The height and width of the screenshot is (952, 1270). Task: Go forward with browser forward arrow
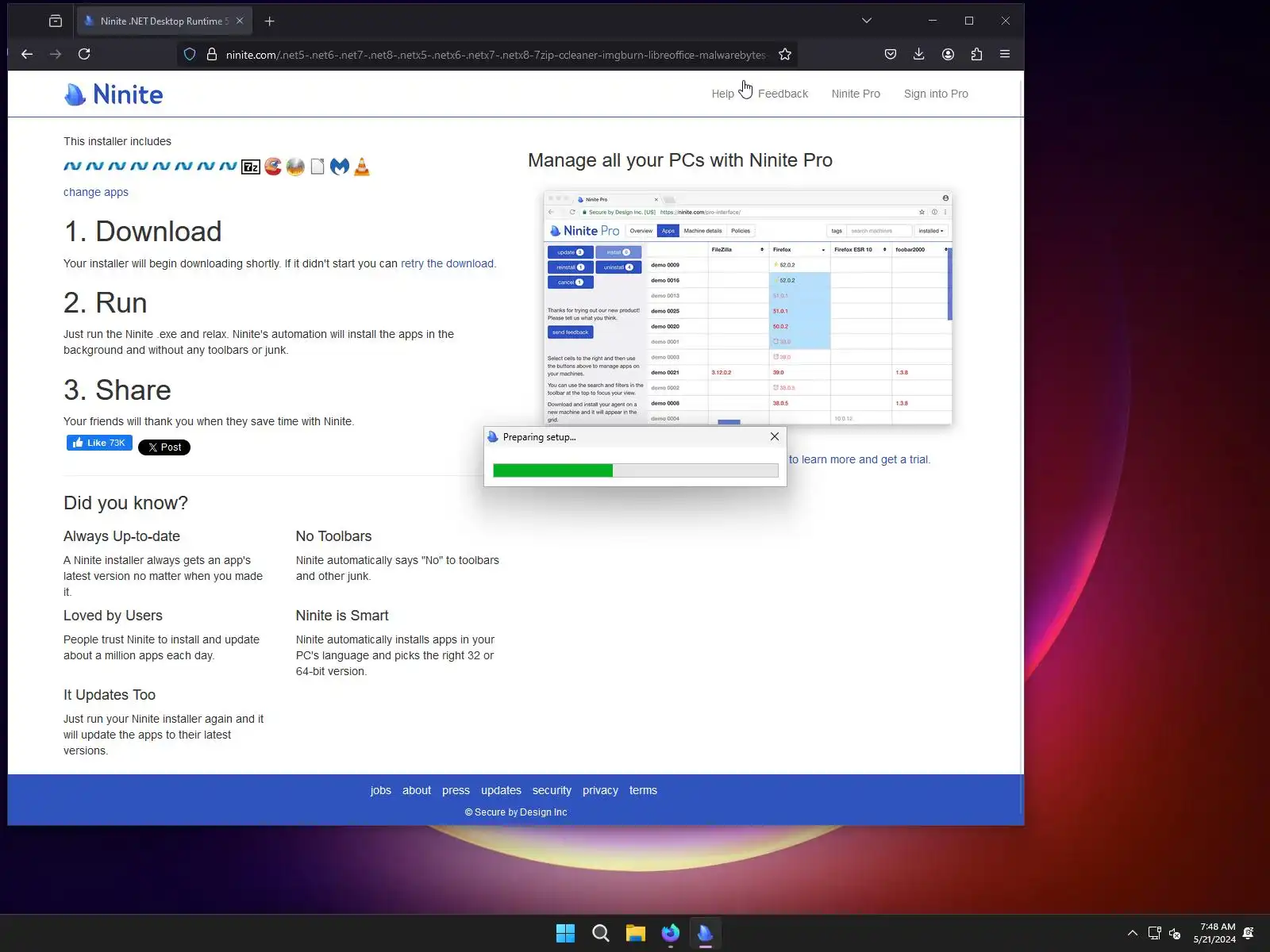[x=56, y=54]
